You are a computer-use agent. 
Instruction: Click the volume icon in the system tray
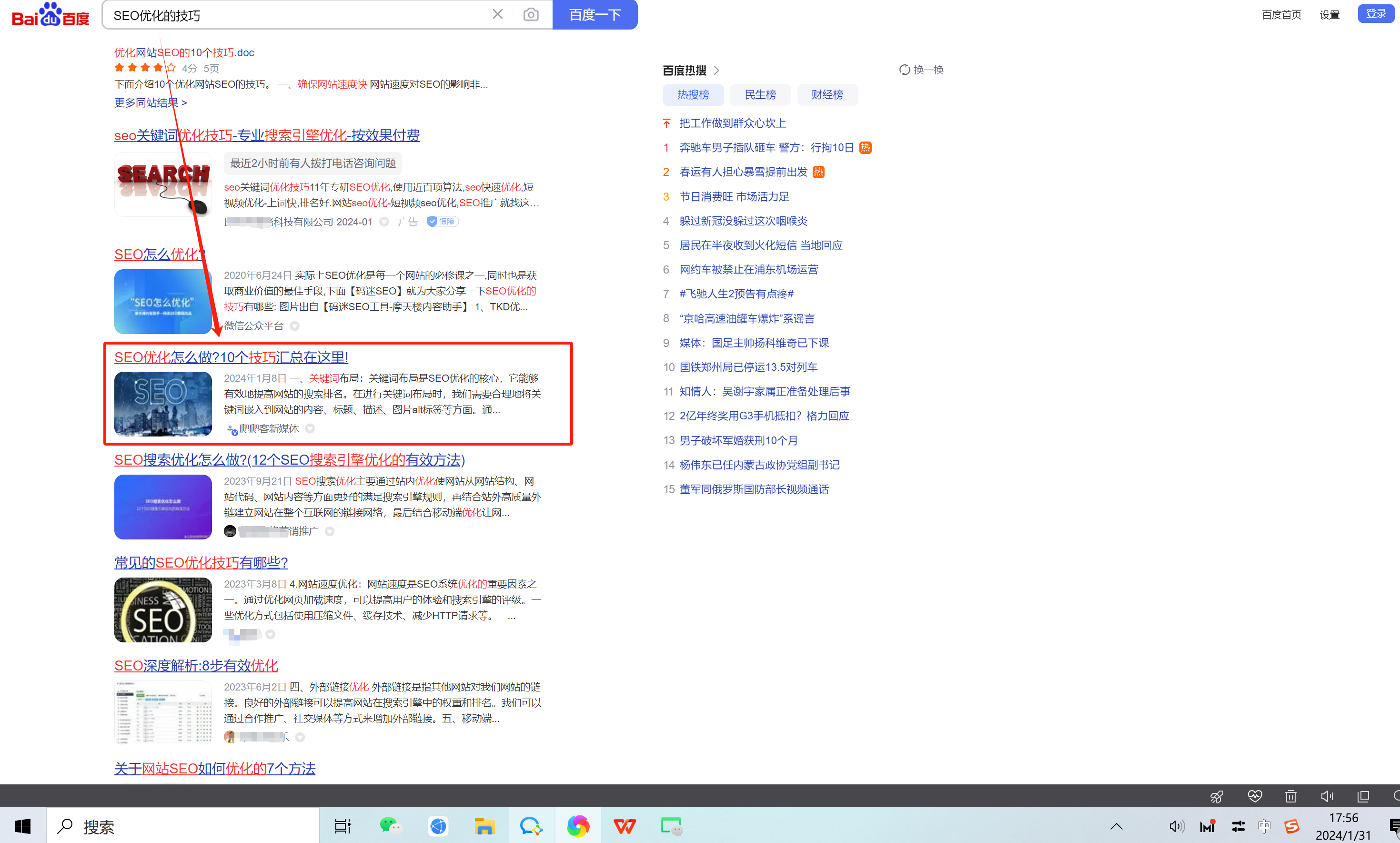1178,826
